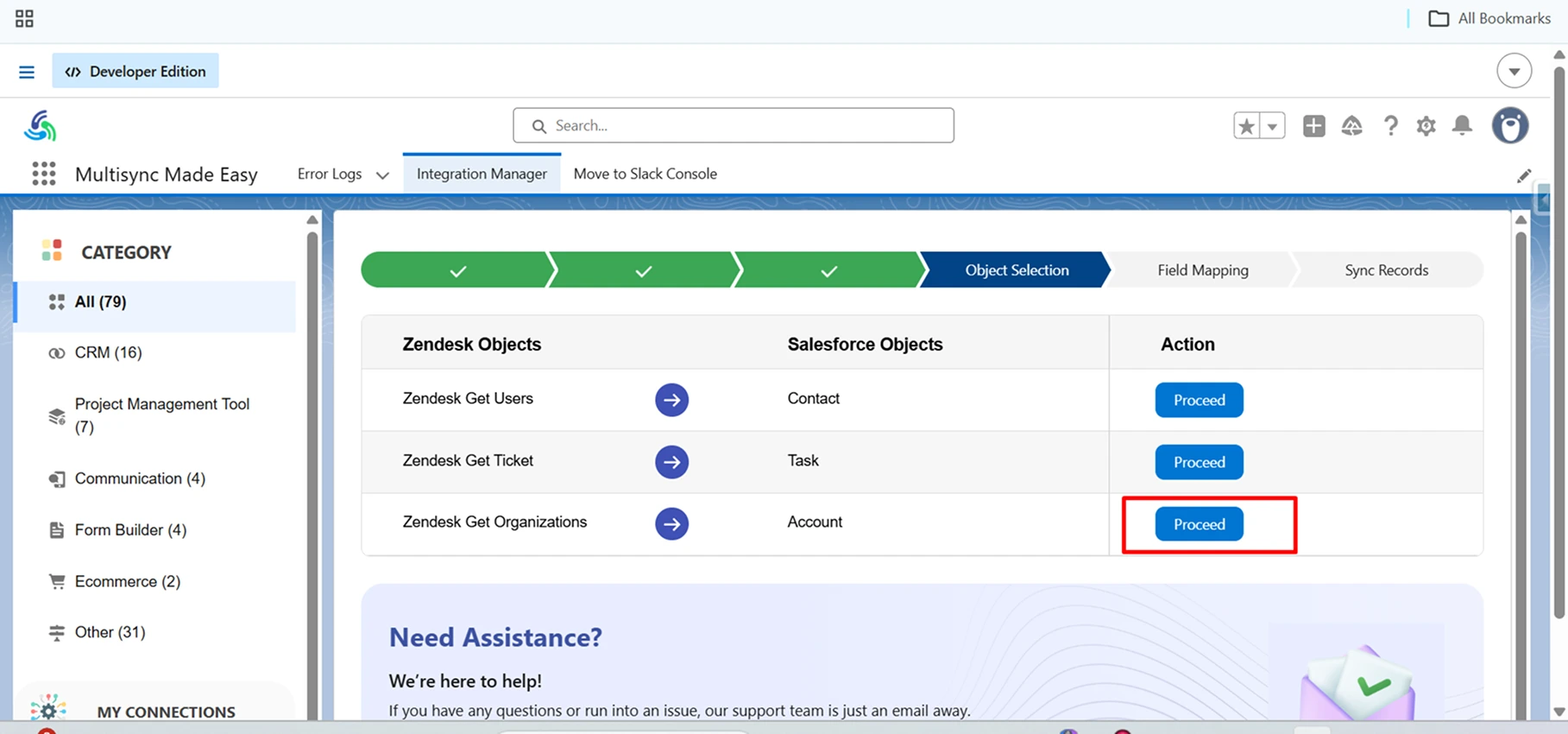Expand the round dropdown button at top right
The image size is (1568, 734).
coord(1514,71)
